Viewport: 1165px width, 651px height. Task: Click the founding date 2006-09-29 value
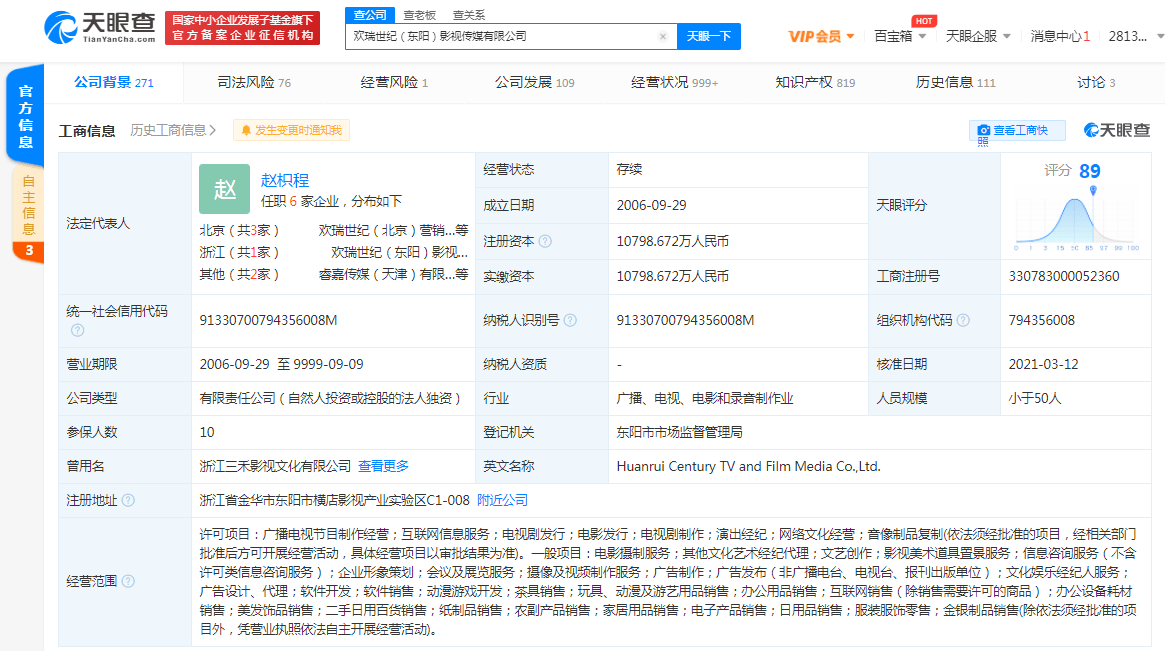652,205
